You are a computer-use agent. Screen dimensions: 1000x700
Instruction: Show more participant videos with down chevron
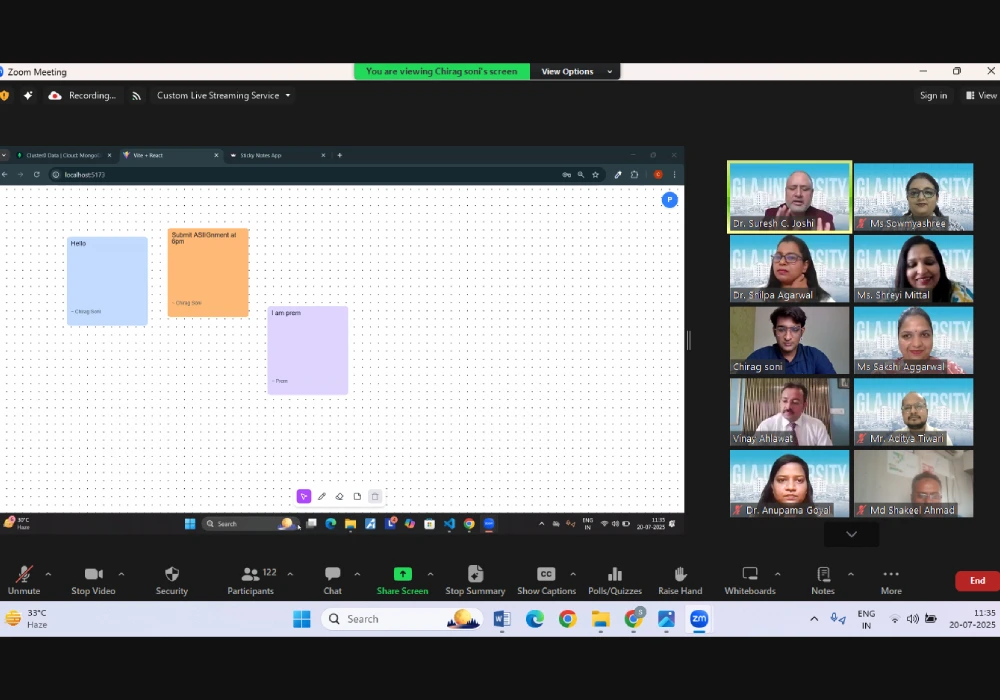coord(851,534)
